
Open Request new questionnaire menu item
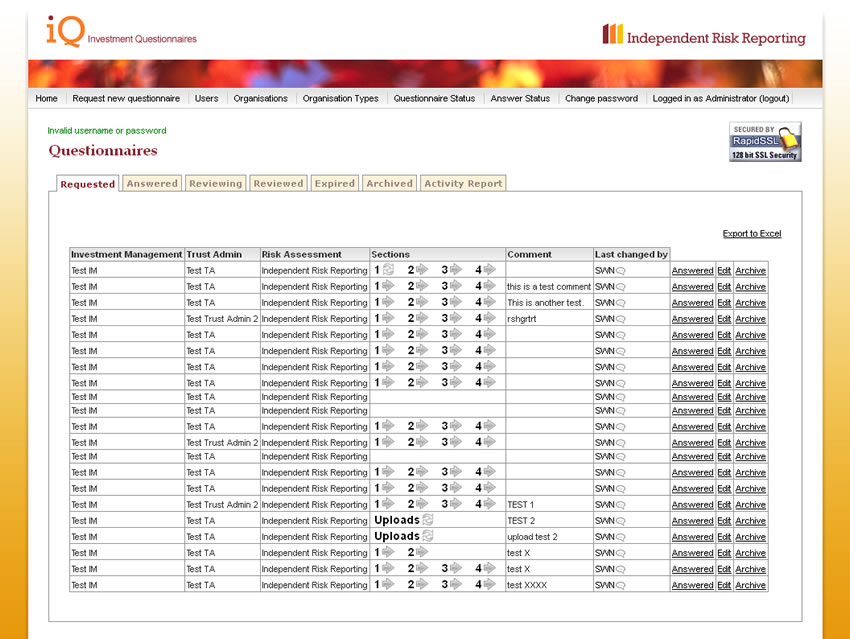tap(126, 98)
